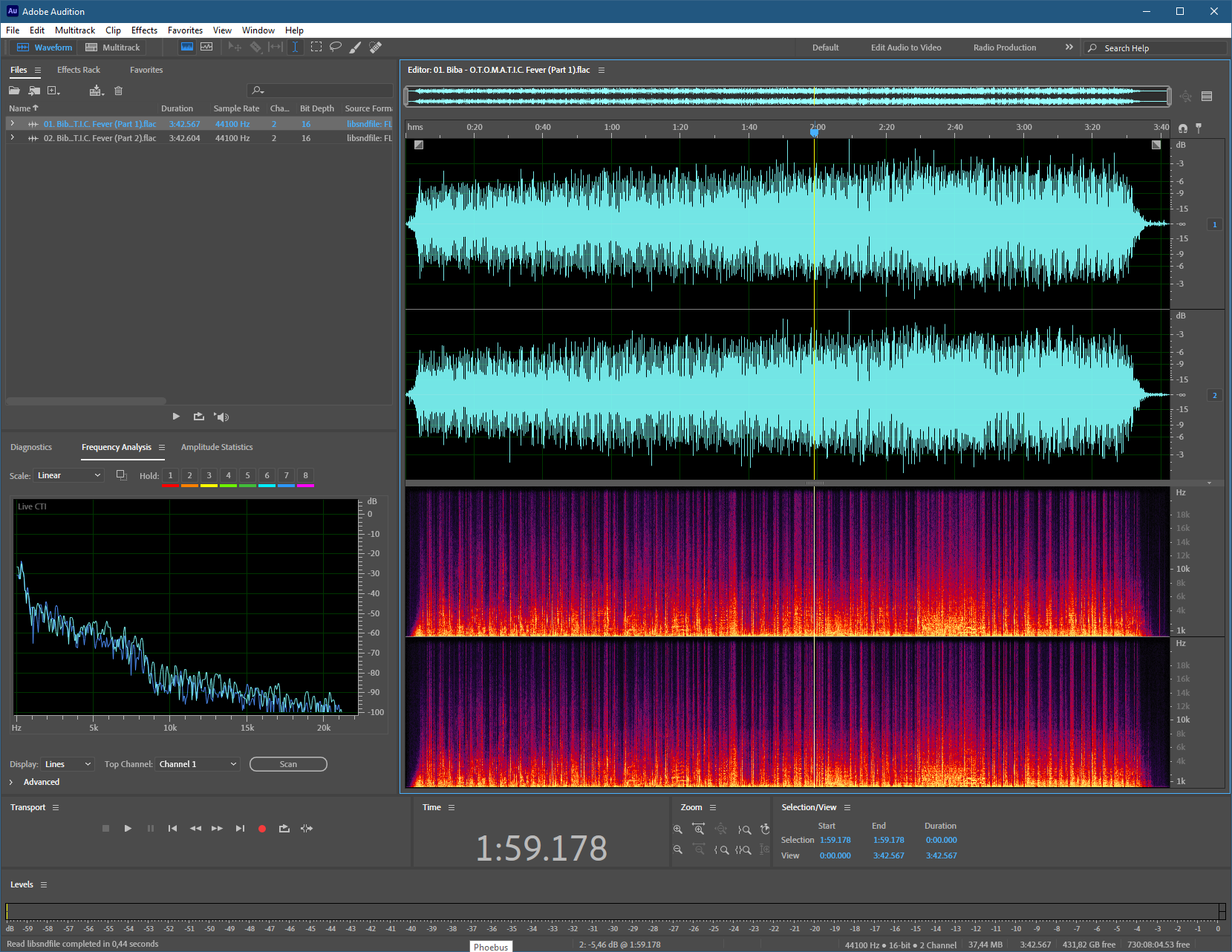This screenshot has height=952, width=1232.
Task: Delete selected file with trash icon
Action: pos(118,91)
